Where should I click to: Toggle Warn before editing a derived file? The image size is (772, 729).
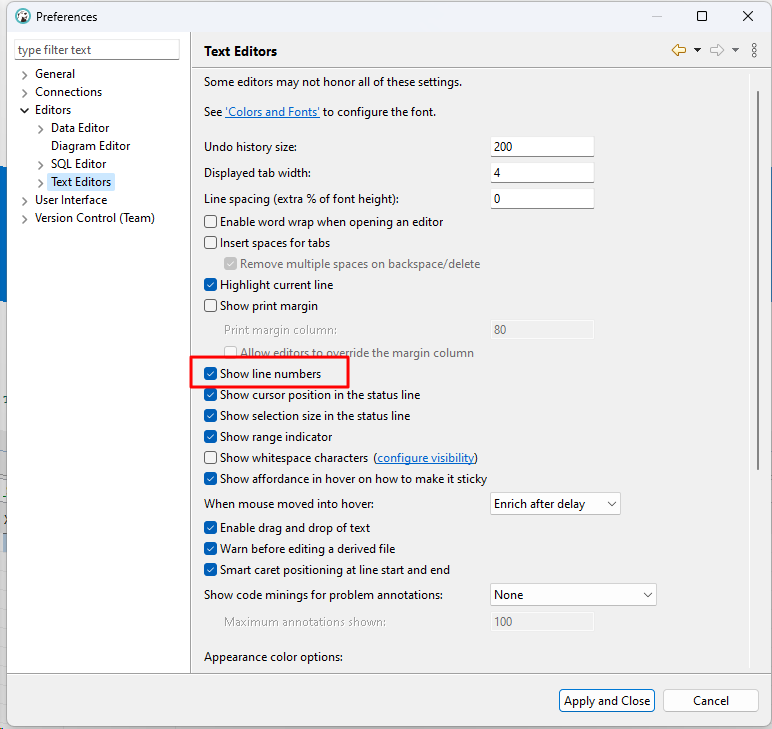point(210,549)
